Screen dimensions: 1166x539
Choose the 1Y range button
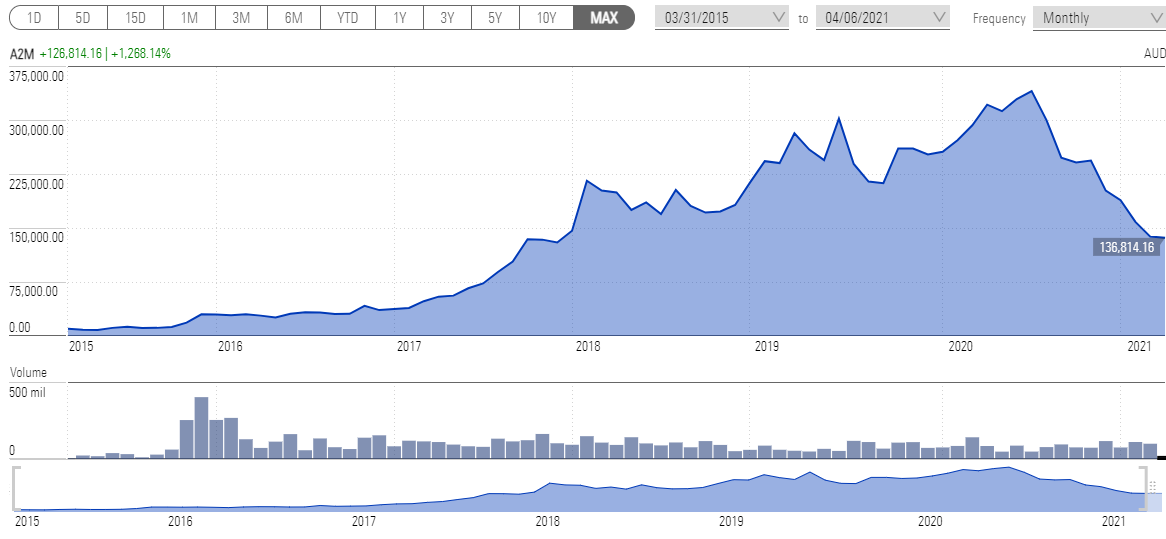tap(399, 18)
